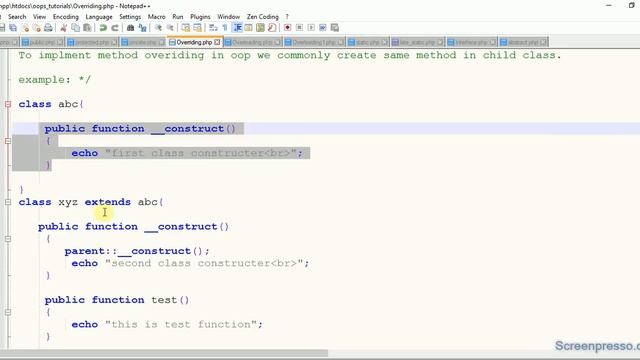Image resolution: width=640 pixels, height=360 pixels.
Task: Switch to the Overloading1.php tab
Action: (x=314, y=42)
